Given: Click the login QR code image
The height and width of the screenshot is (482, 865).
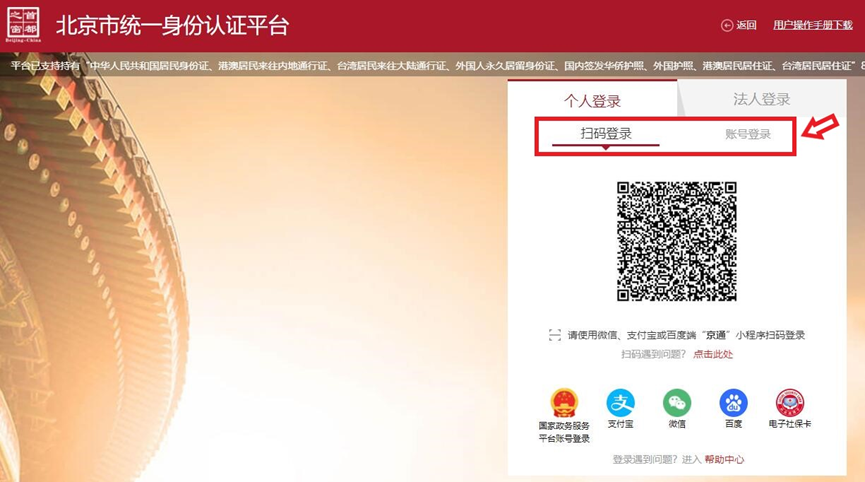Looking at the screenshot, I should [x=676, y=241].
